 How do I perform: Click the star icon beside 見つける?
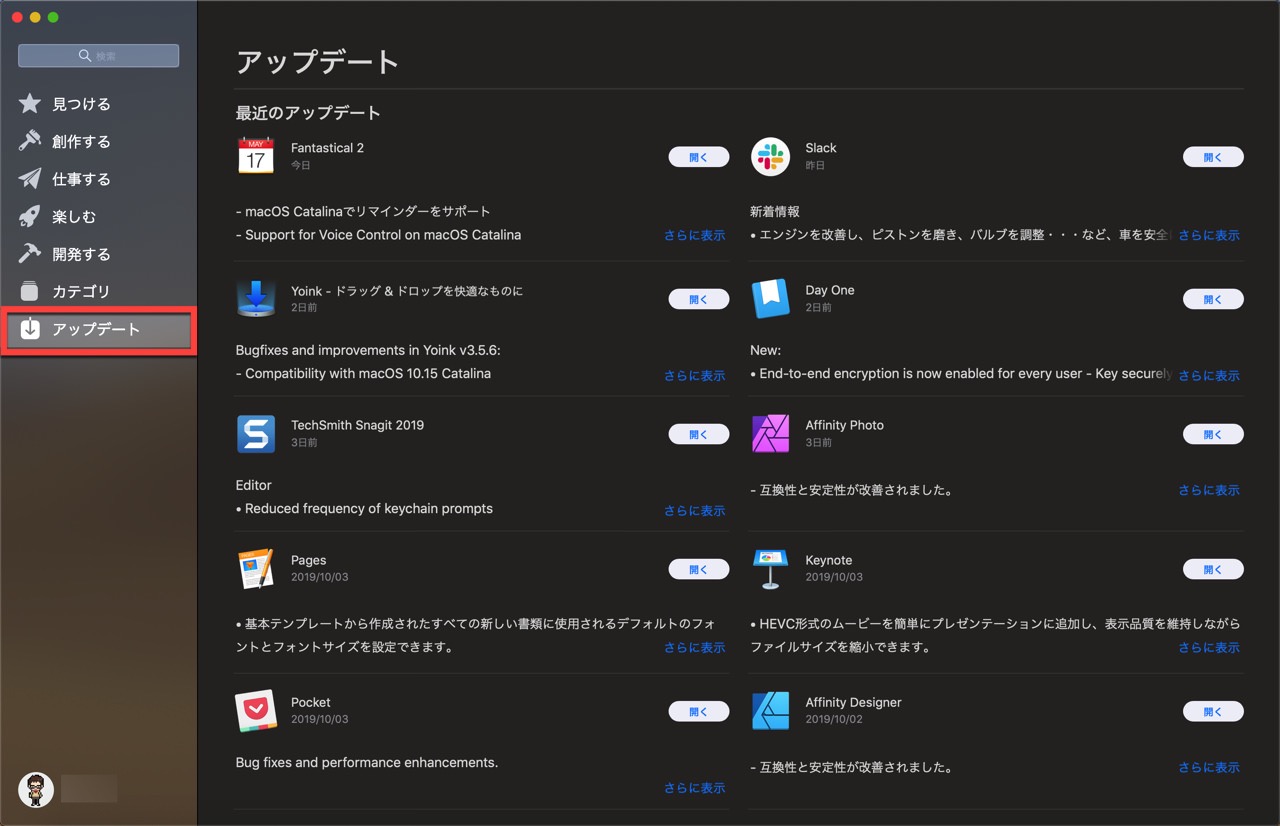[x=30, y=104]
